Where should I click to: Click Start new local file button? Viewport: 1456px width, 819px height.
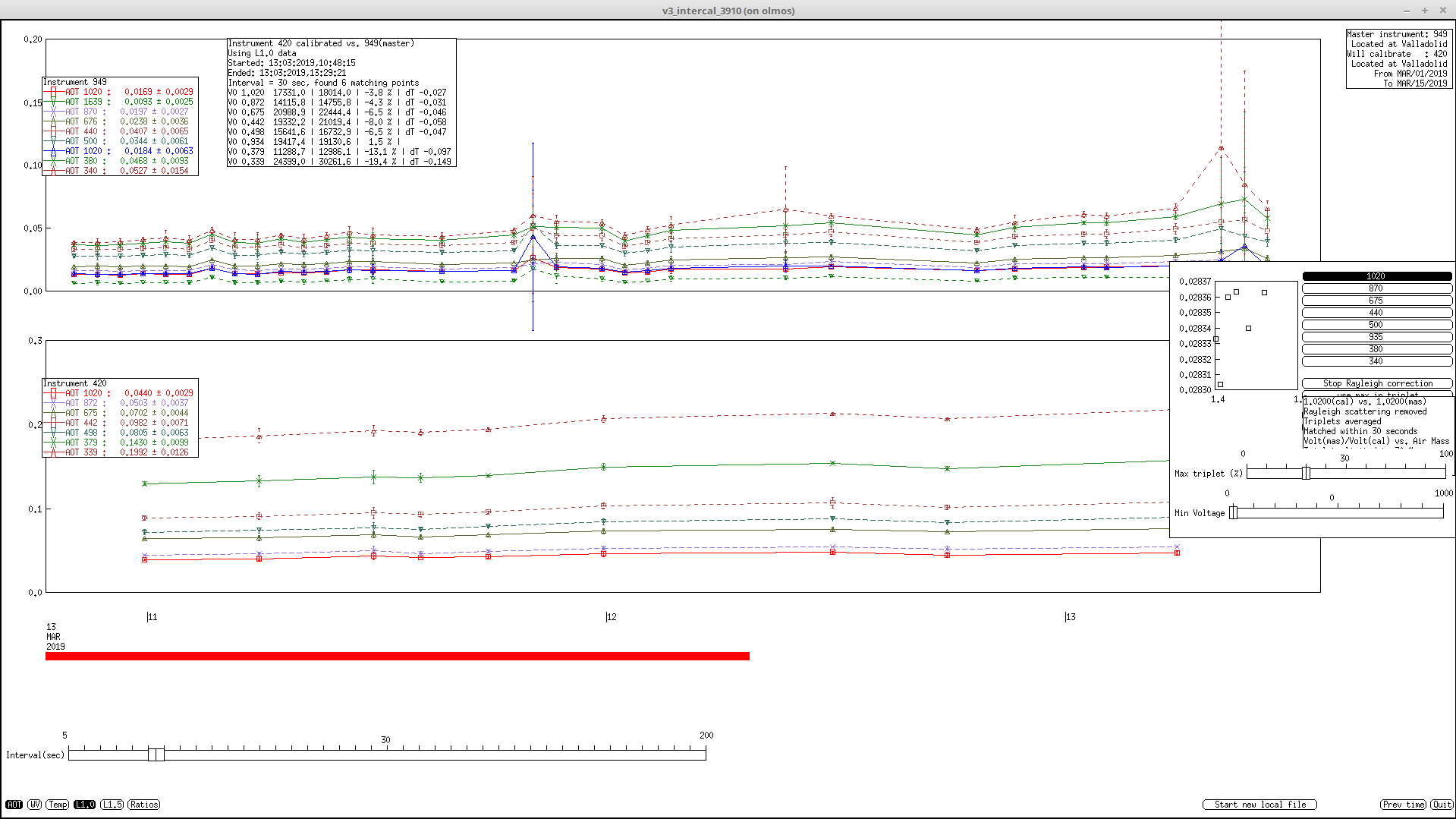(1259, 805)
